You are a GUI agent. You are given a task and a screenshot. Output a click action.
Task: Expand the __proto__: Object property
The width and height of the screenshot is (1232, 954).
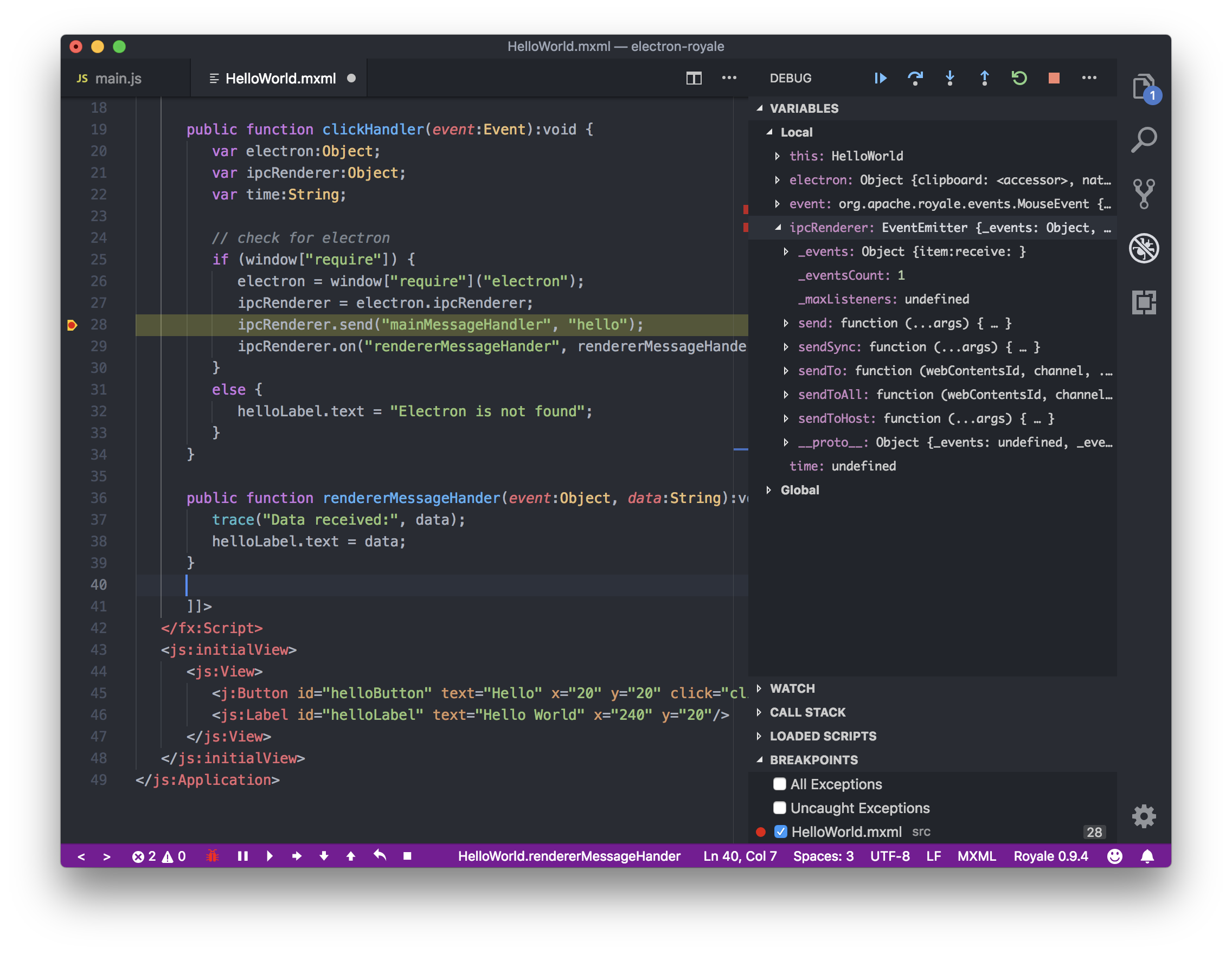coord(786,442)
